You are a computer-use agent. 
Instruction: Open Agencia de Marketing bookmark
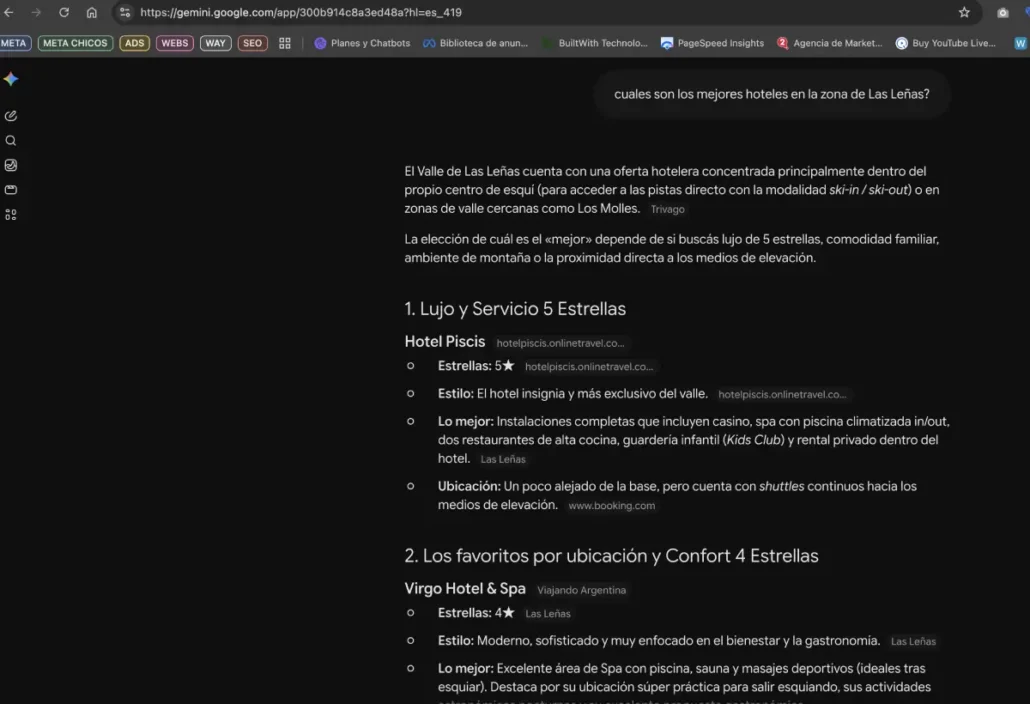point(830,43)
